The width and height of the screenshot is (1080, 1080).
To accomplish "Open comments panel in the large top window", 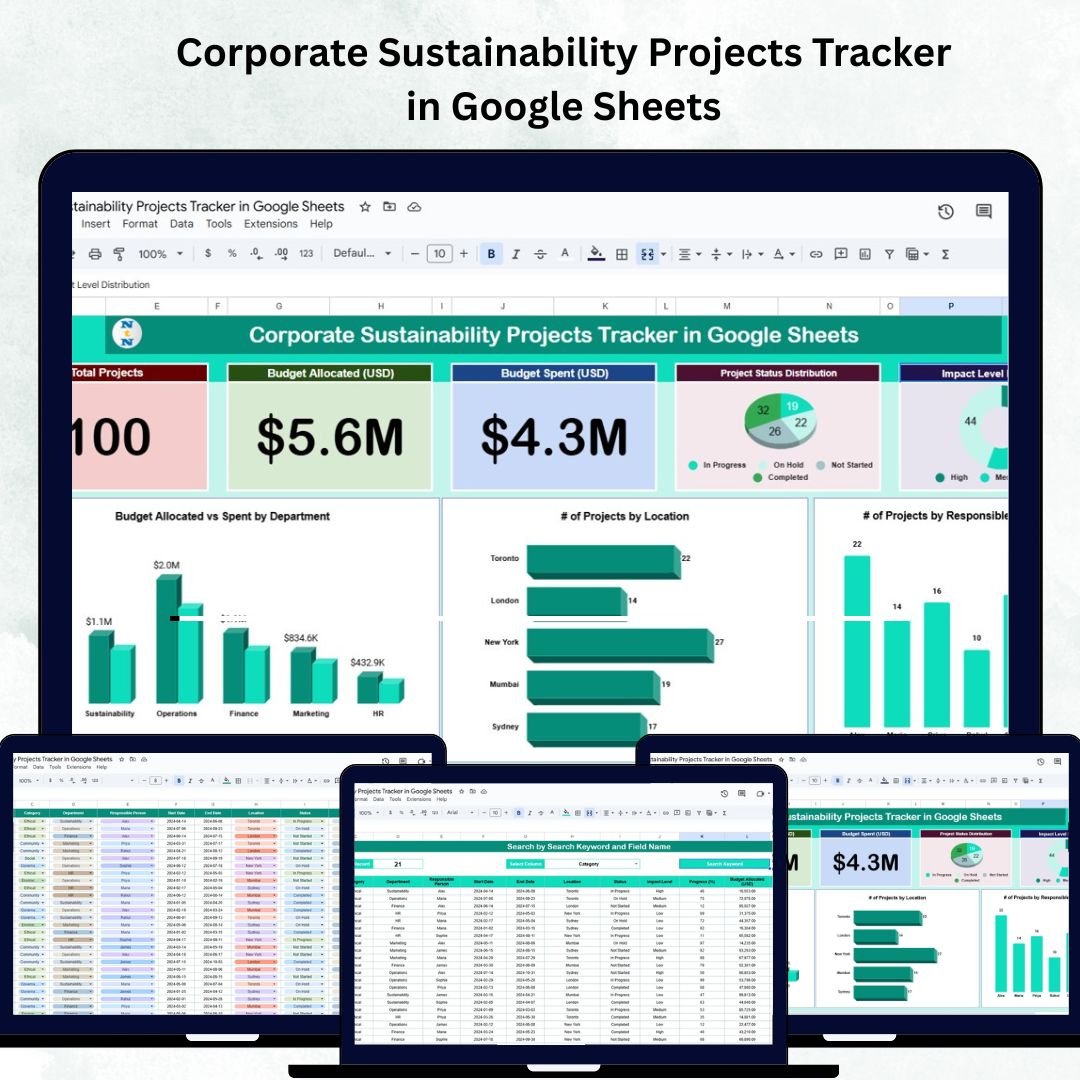I will click(x=983, y=211).
